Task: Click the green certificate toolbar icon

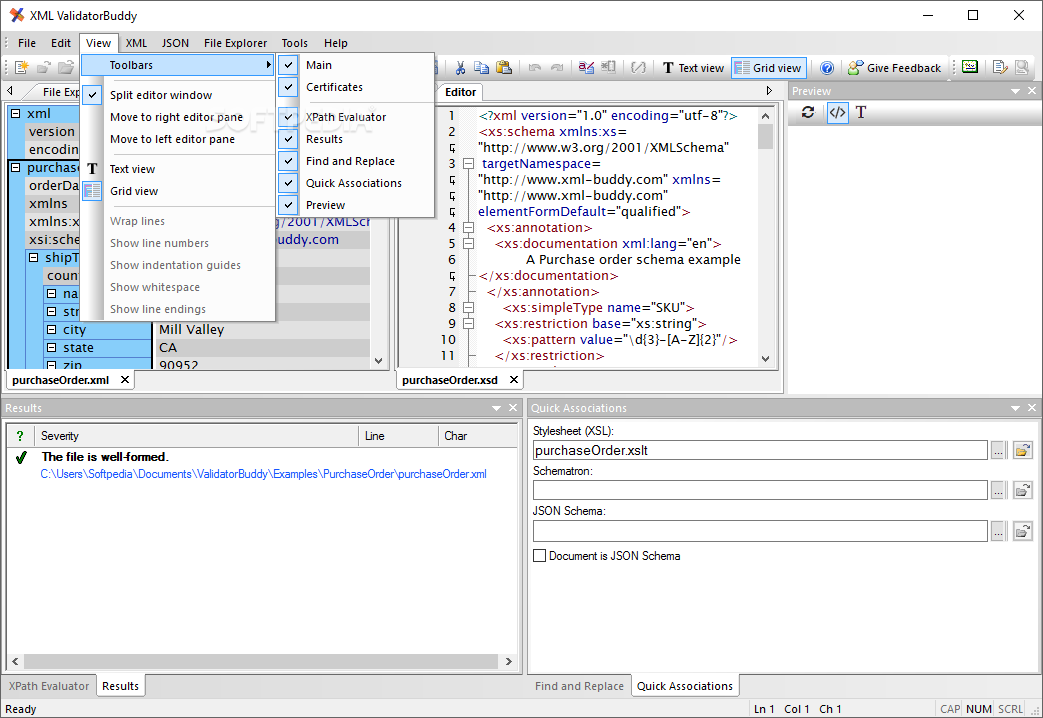Action: (x=970, y=67)
